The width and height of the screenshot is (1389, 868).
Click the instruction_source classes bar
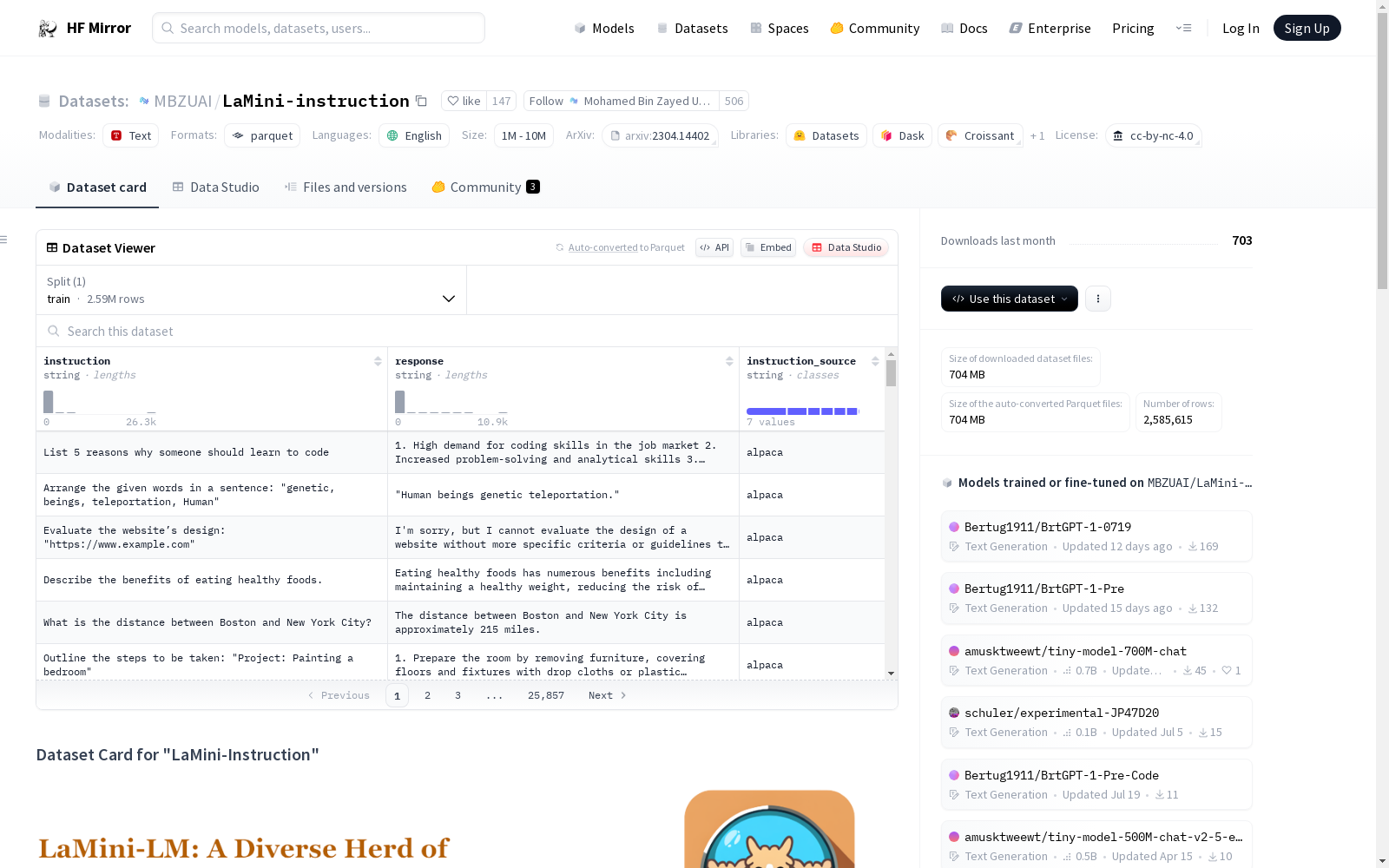[x=803, y=411]
